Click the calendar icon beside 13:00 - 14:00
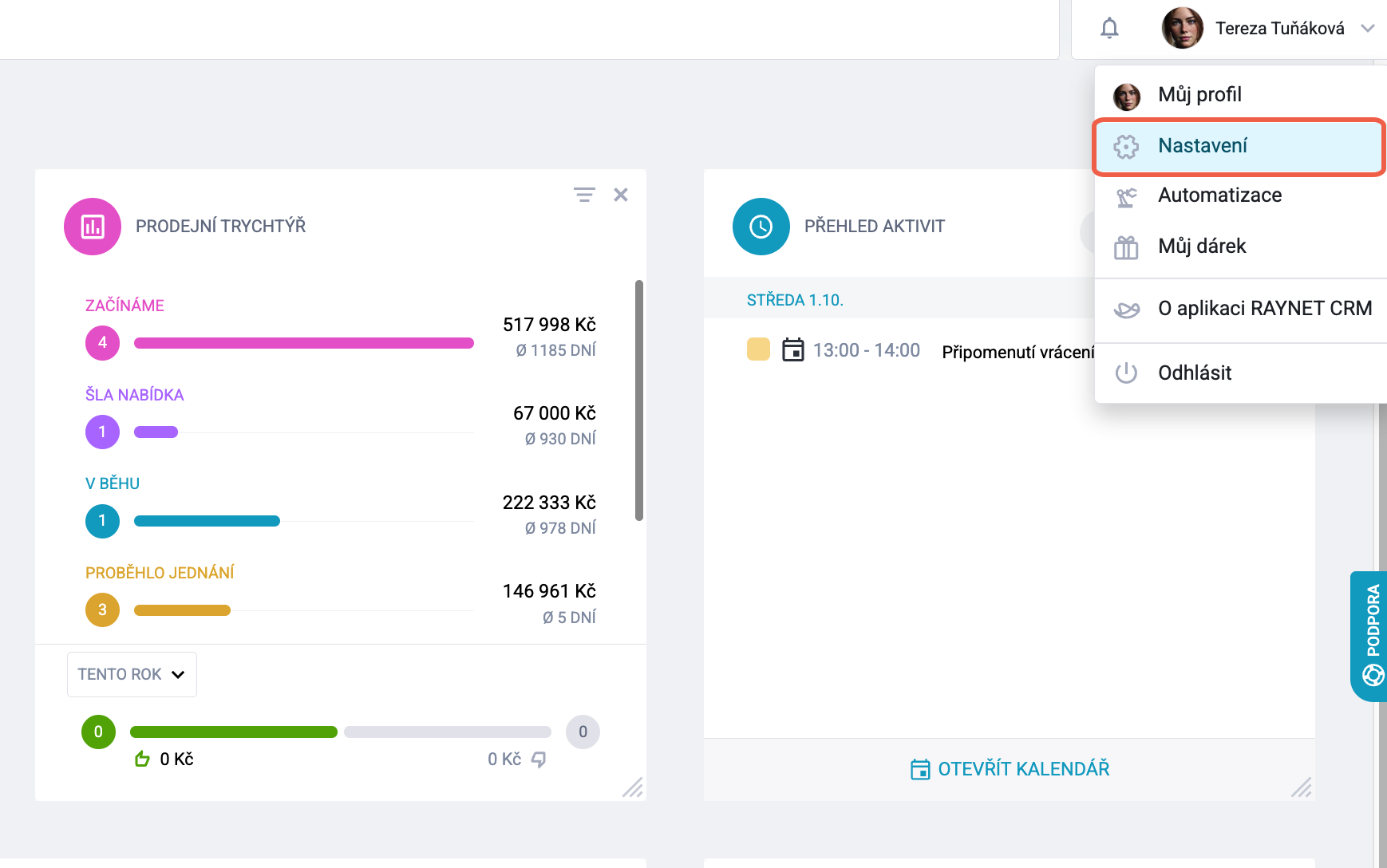Viewport: 1387px width, 868px height. tap(793, 350)
